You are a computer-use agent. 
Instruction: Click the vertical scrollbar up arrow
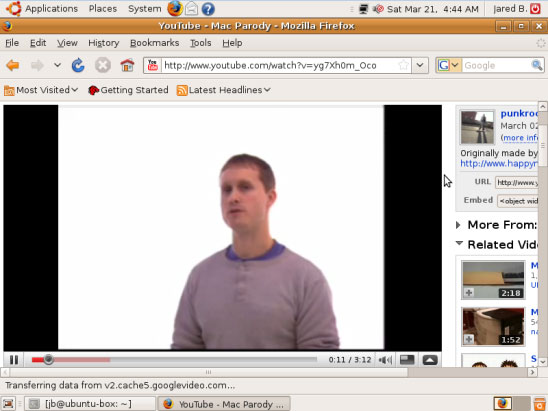click(x=542, y=106)
